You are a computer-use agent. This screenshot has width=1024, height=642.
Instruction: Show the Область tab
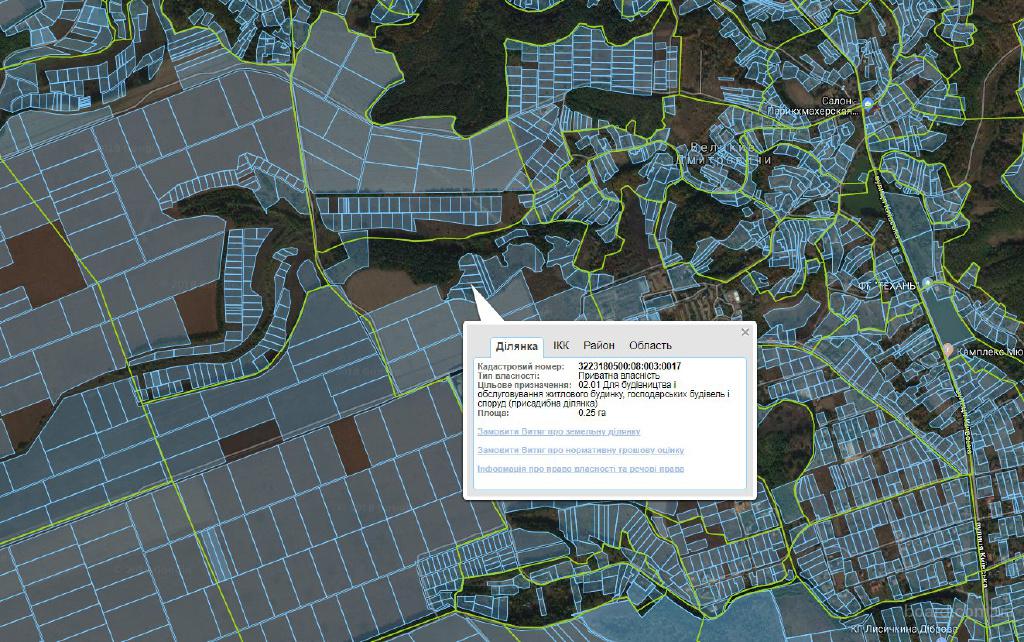(650, 345)
